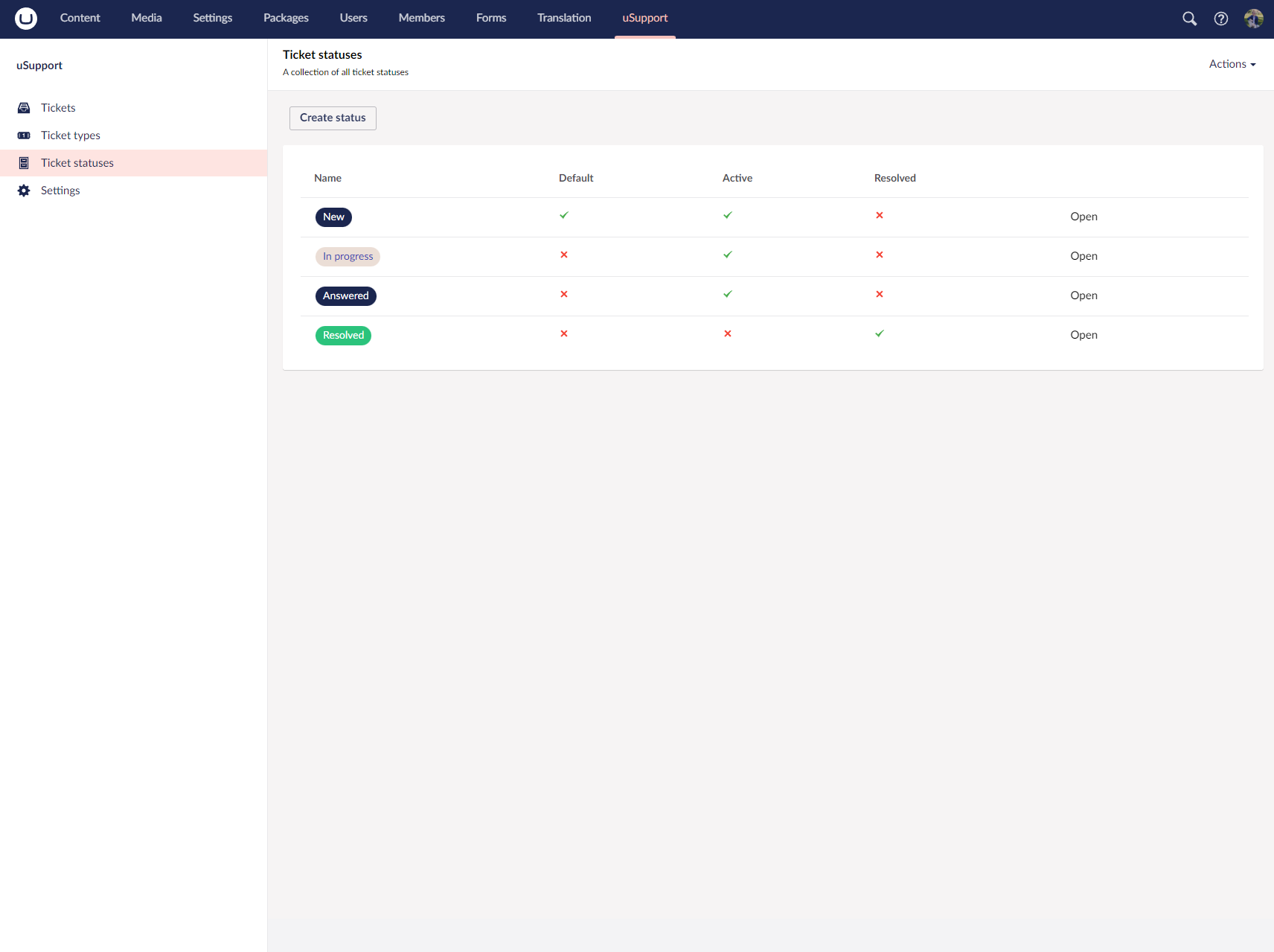Viewport: 1274px width, 952px height.
Task: Select the green Resolved status badge
Action: pyautogui.click(x=343, y=336)
